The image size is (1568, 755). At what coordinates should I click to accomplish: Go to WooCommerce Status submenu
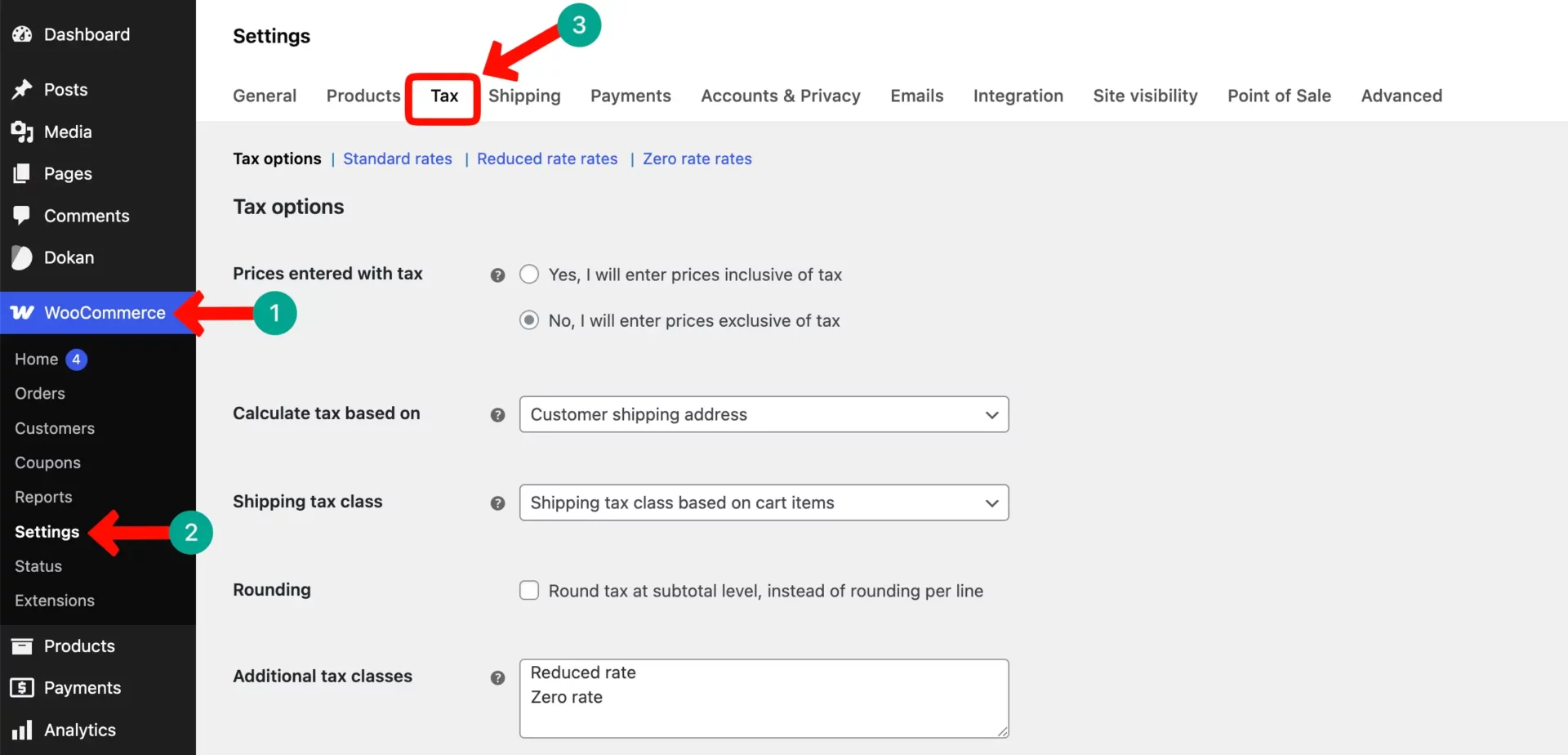coord(38,566)
